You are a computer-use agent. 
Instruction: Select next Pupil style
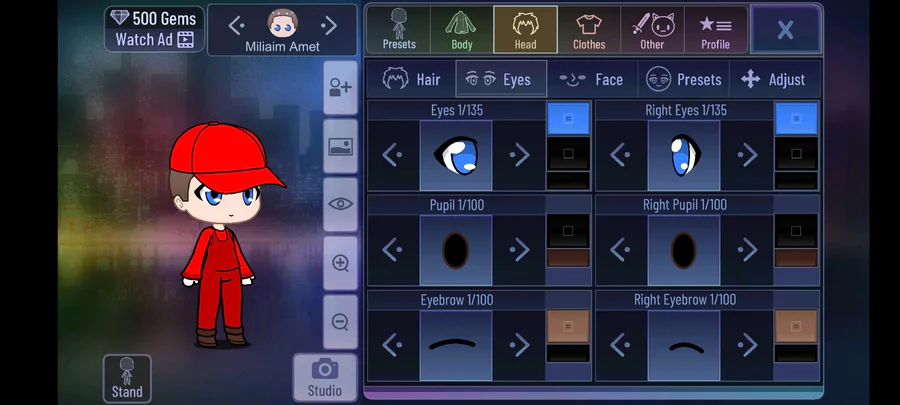519,250
